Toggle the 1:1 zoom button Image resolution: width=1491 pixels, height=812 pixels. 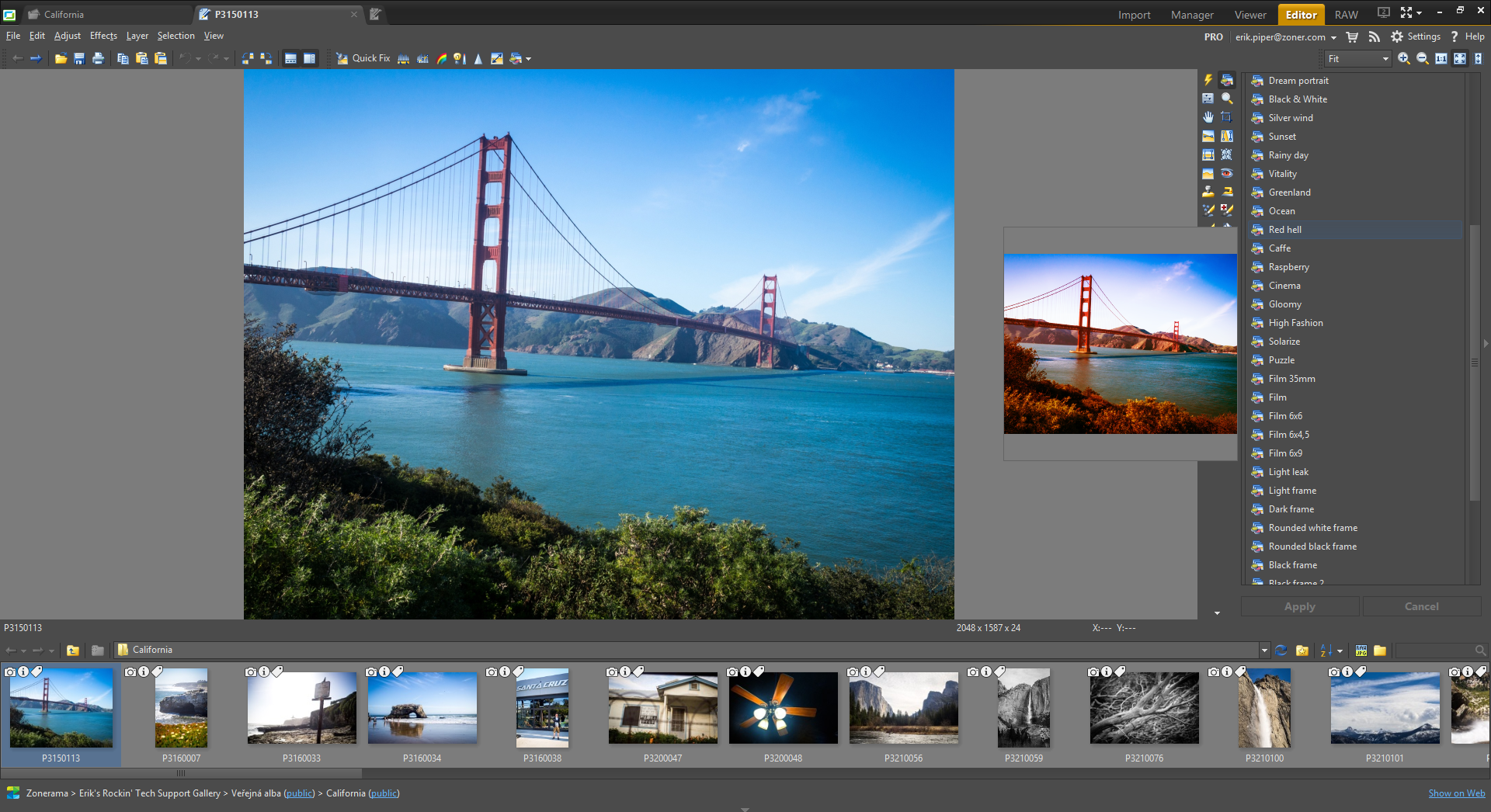1441,58
